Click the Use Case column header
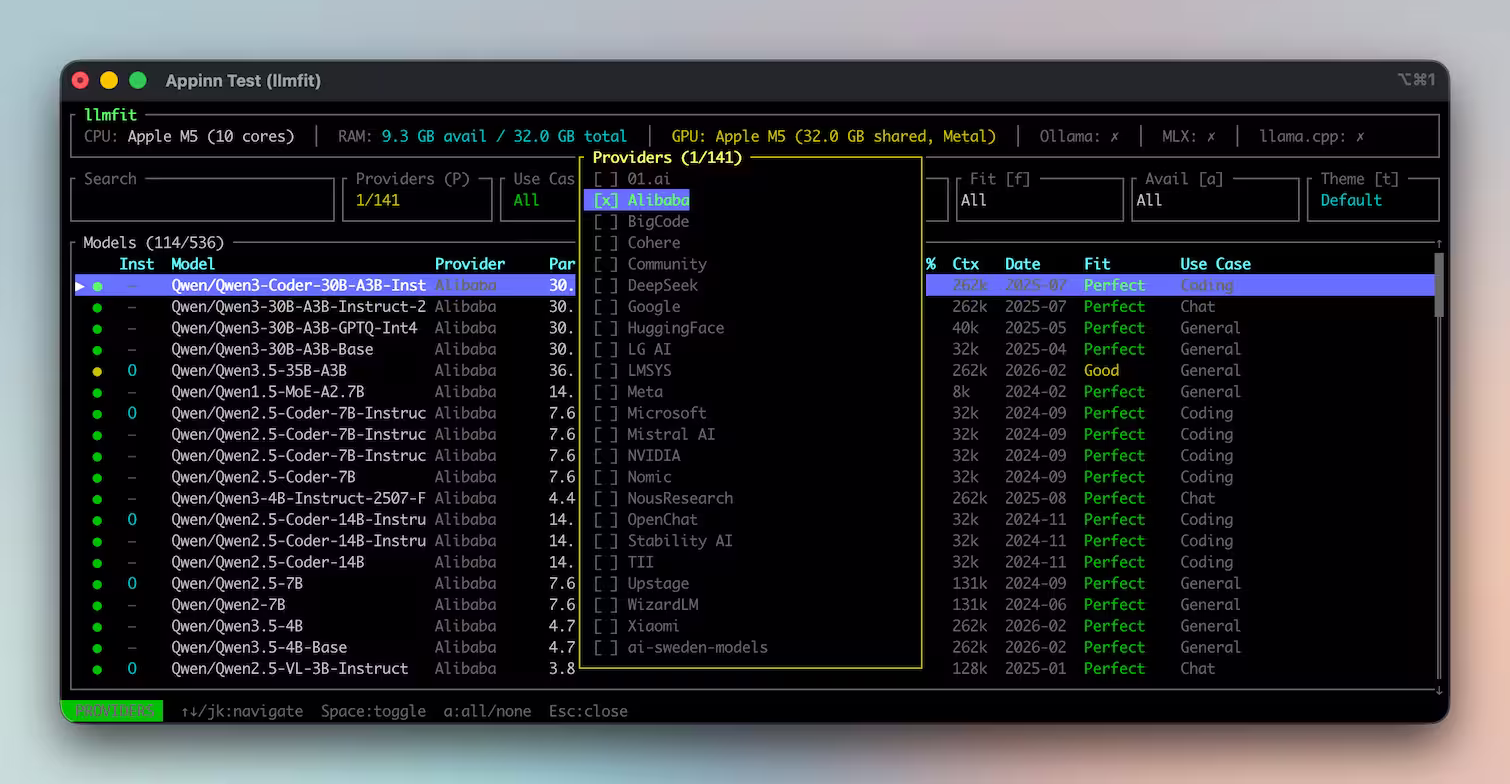 coord(1215,264)
